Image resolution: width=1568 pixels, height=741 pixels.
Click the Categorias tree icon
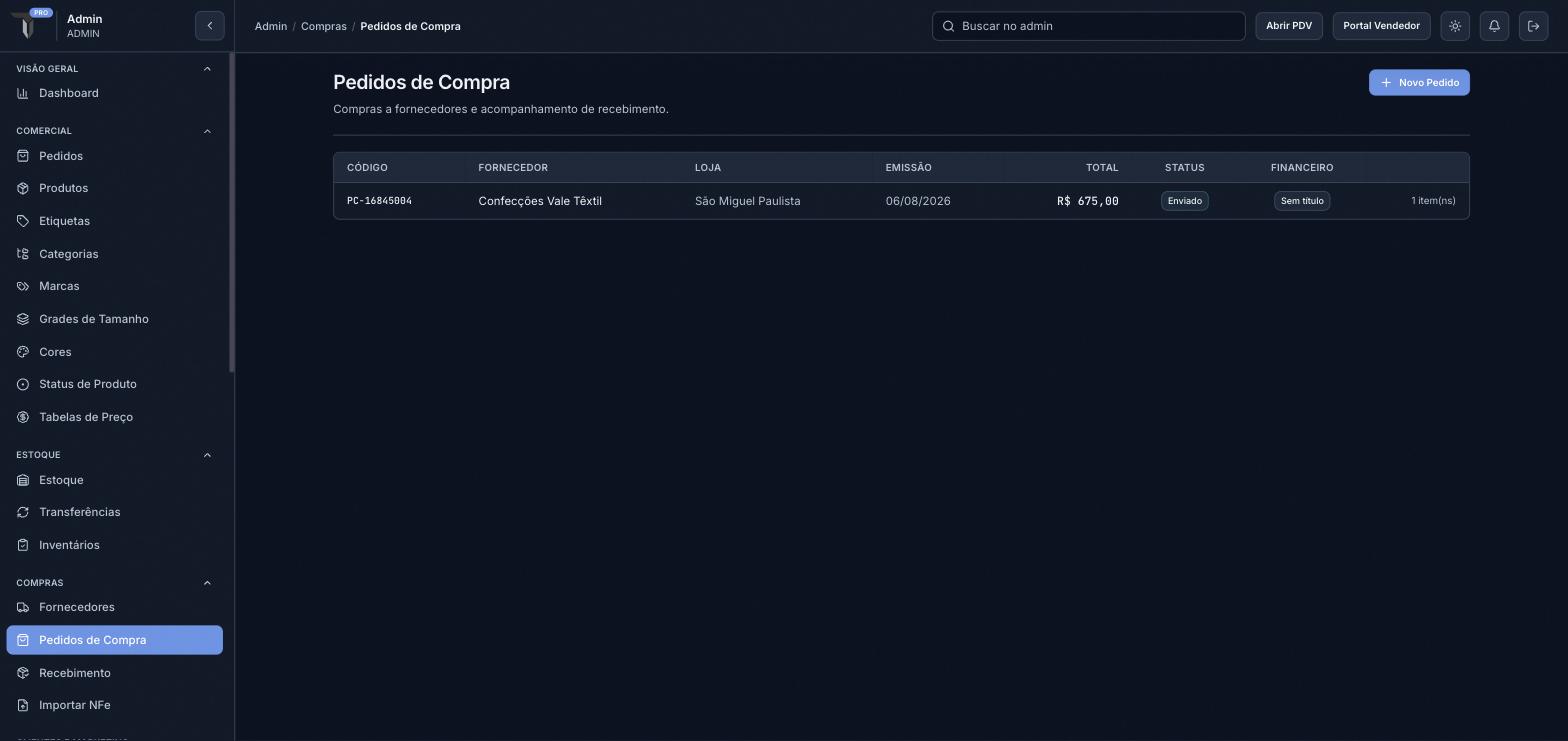[x=23, y=254]
